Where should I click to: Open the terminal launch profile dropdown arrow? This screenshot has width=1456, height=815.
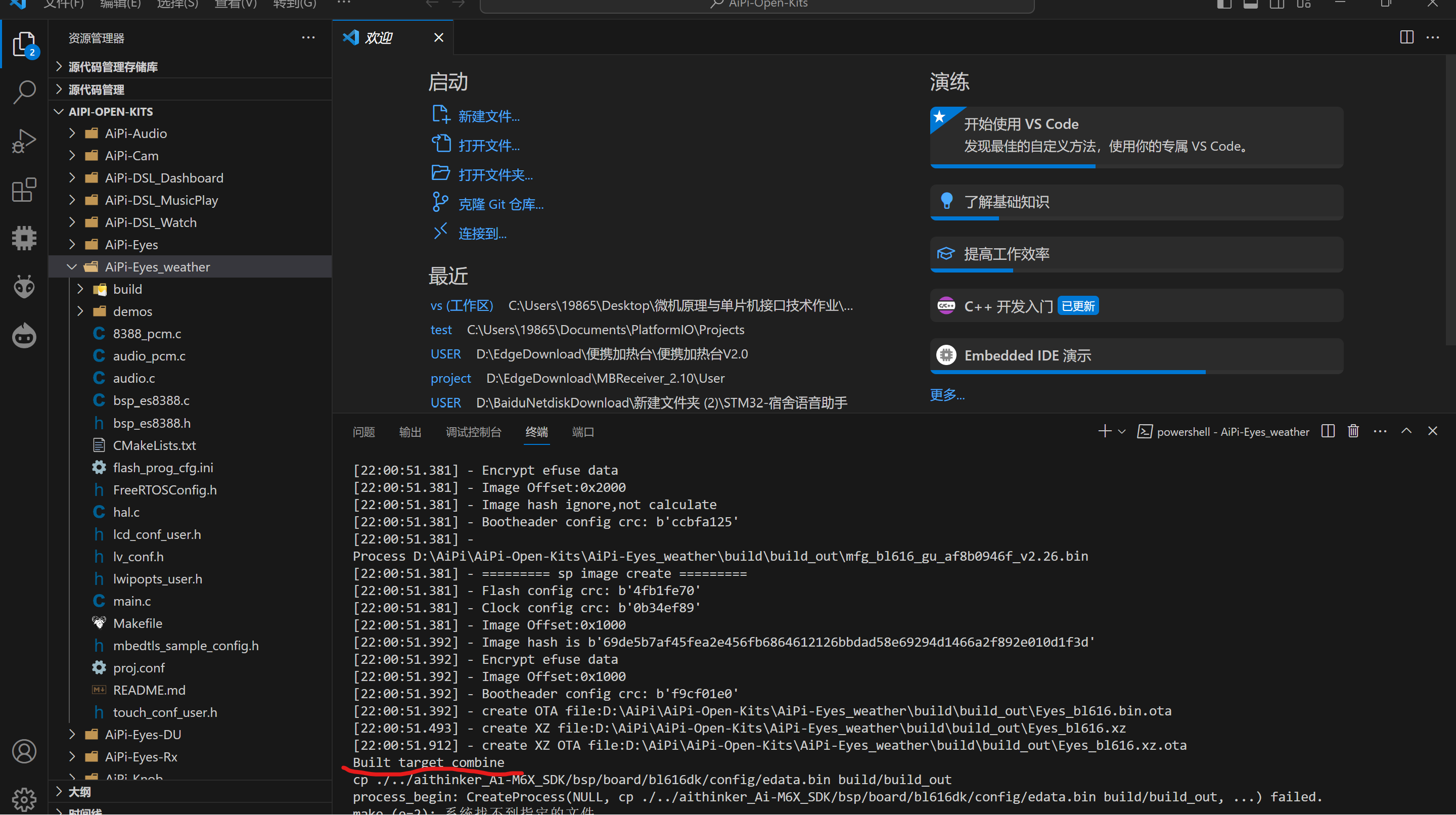click(x=1122, y=431)
